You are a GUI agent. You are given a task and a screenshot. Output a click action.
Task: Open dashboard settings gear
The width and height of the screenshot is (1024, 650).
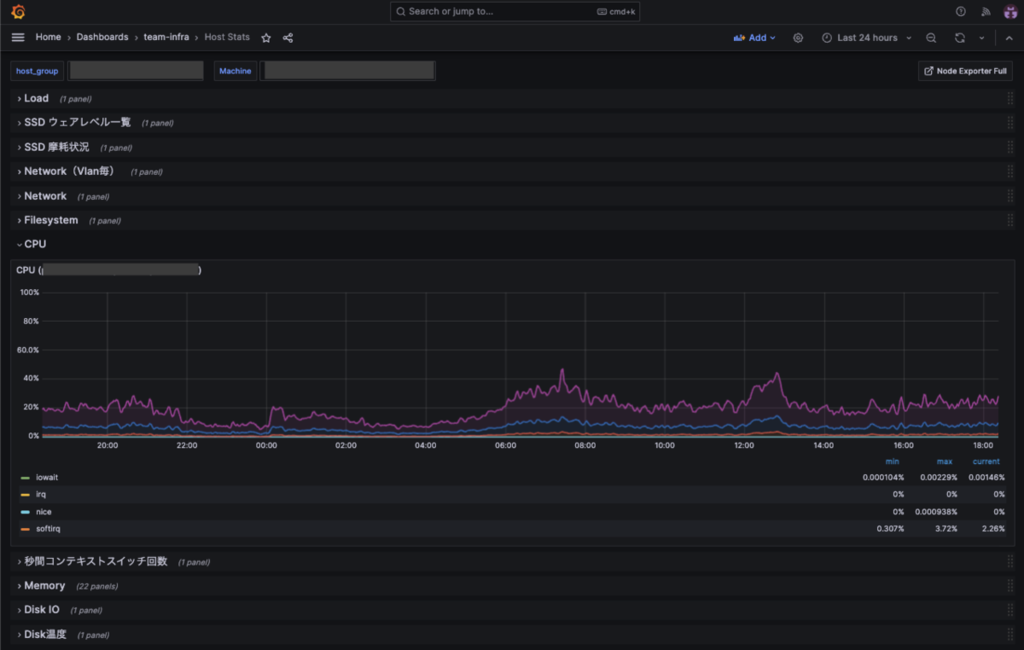(x=798, y=38)
